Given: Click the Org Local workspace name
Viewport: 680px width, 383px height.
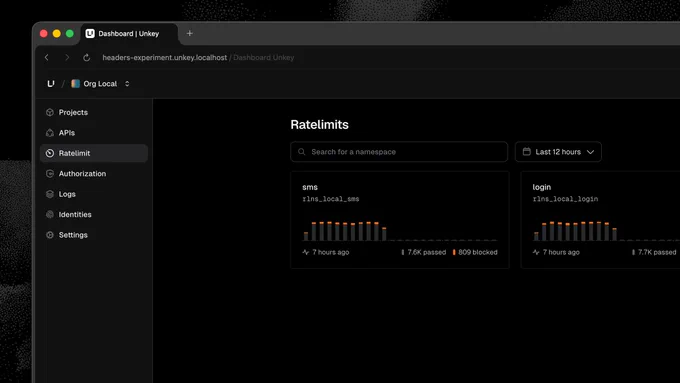Looking at the screenshot, I should tap(100, 84).
